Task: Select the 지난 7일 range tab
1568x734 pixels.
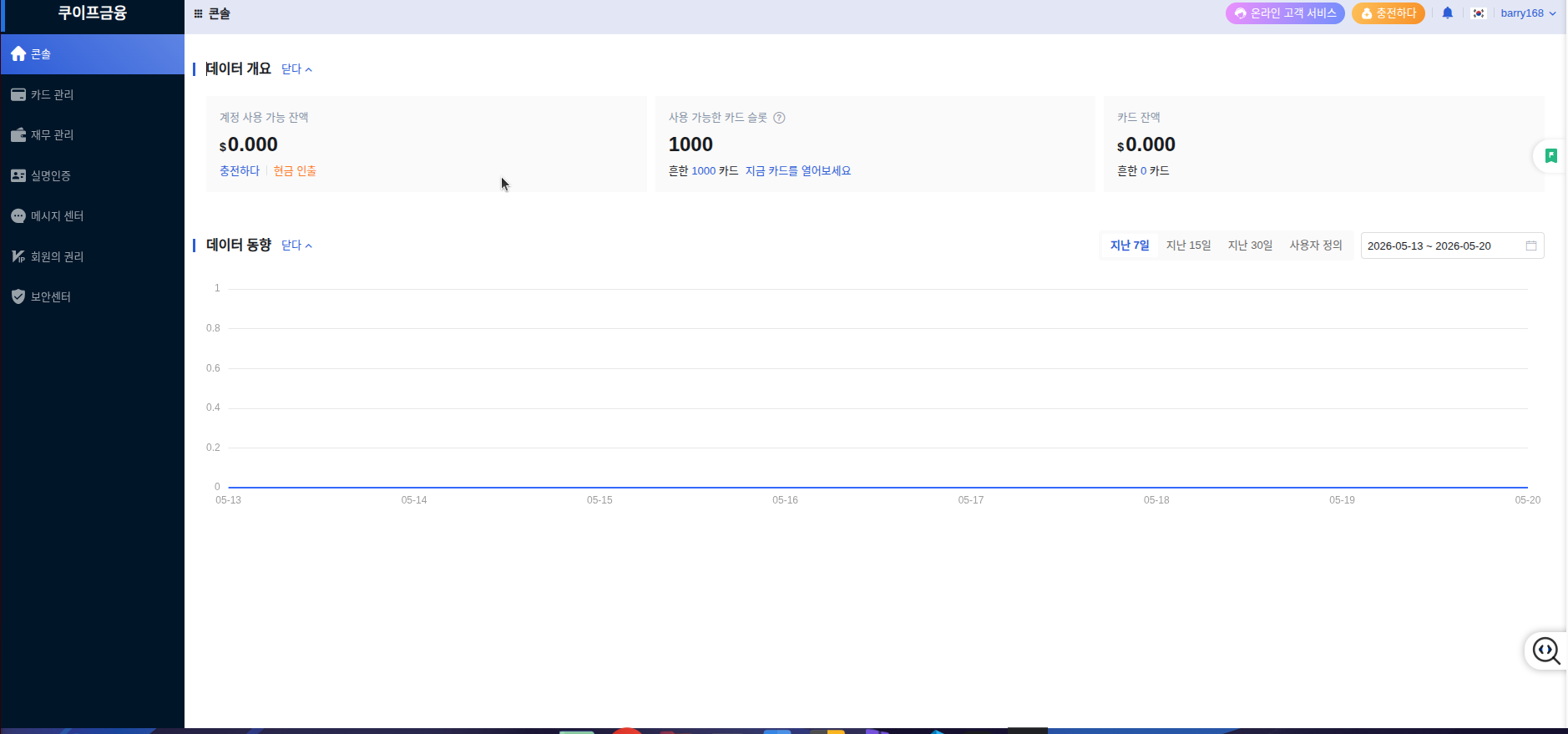Action: coord(1130,246)
